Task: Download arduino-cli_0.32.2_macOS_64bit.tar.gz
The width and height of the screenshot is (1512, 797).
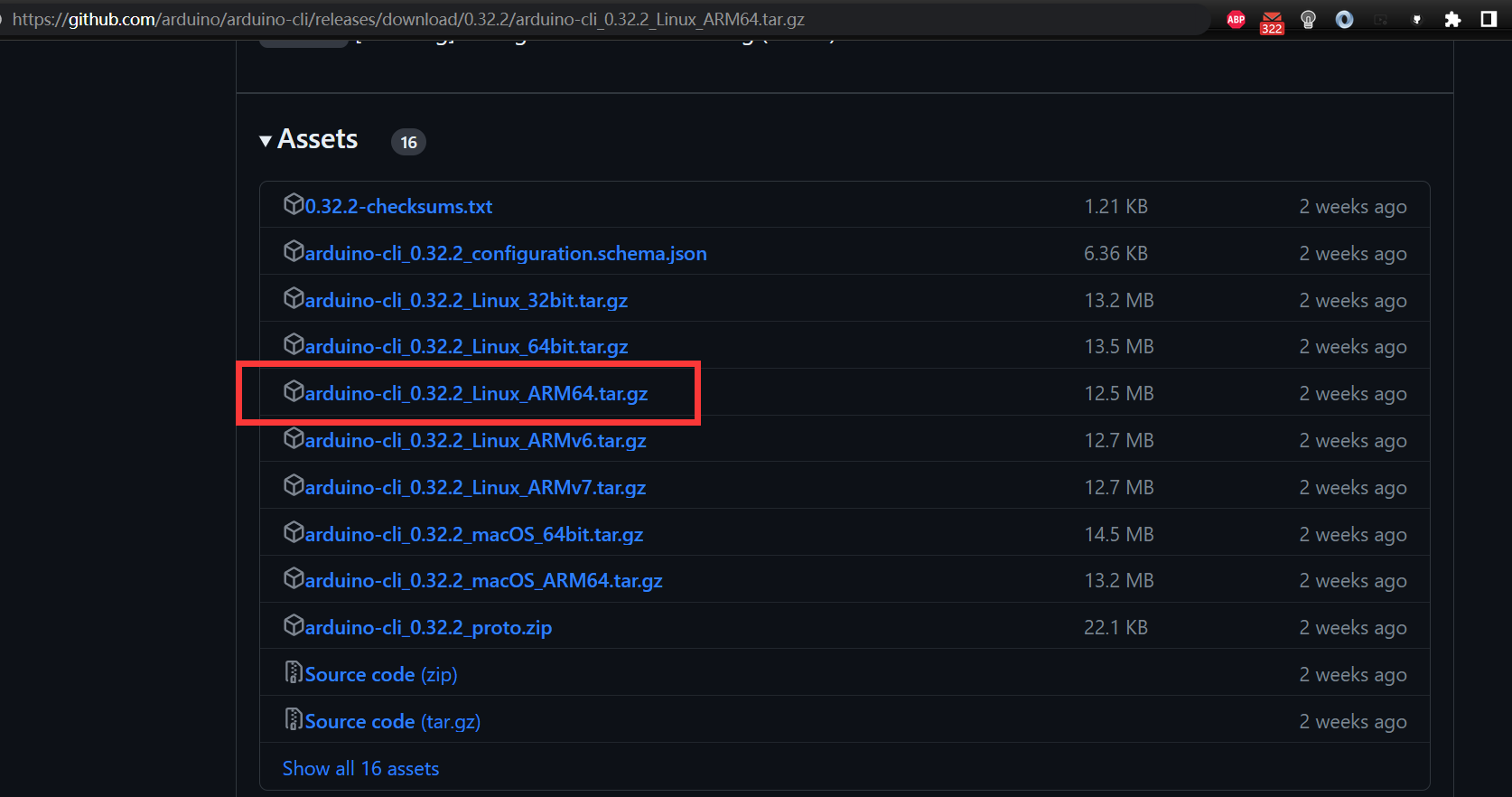Action: click(x=474, y=535)
